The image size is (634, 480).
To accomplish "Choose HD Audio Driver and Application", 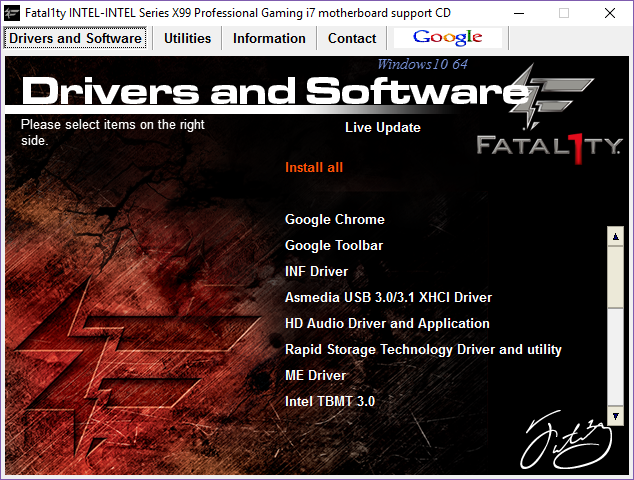I will tap(387, 324).
